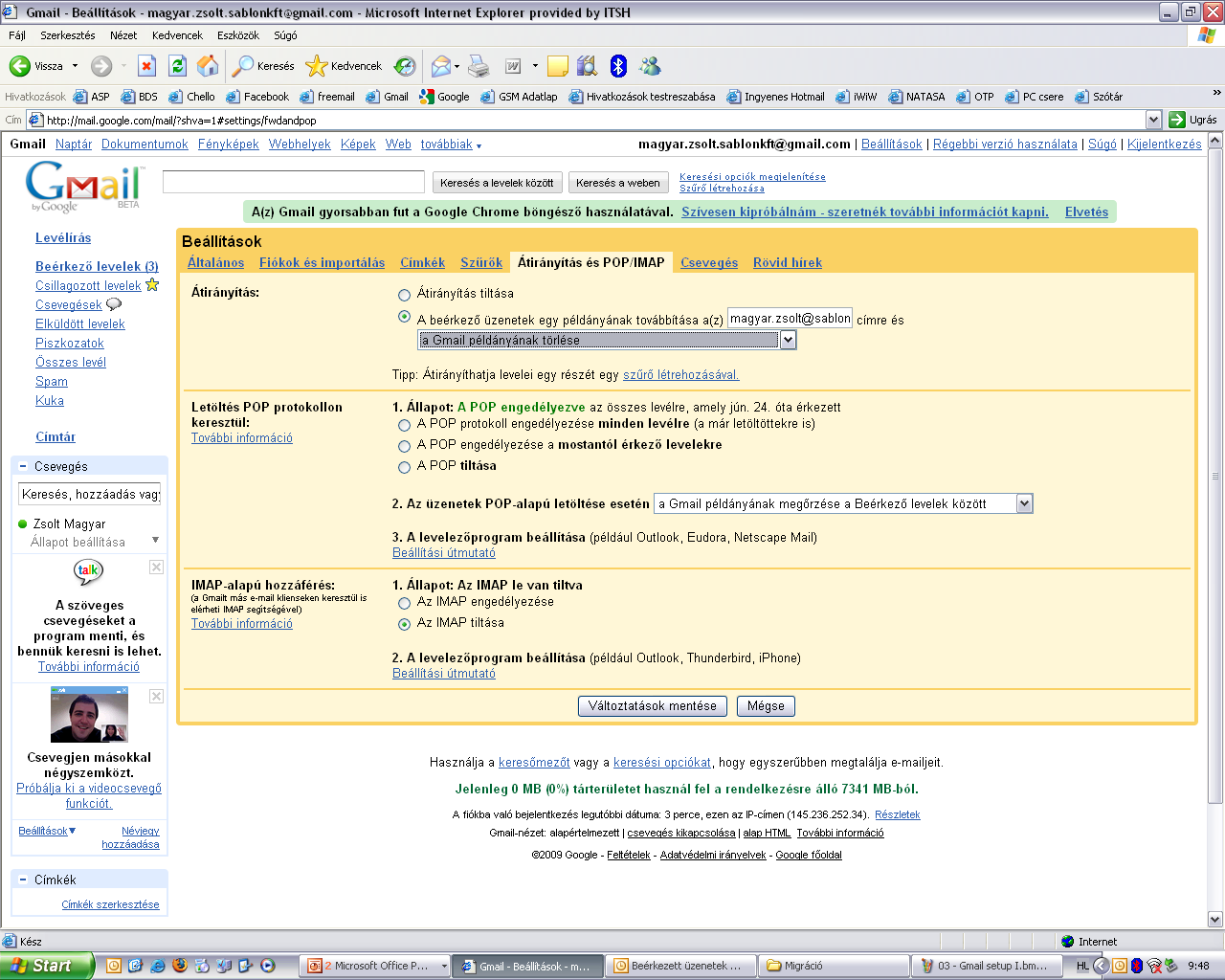
Task: Select Átirányítás tiltása radio button
Action: (404, 295)
